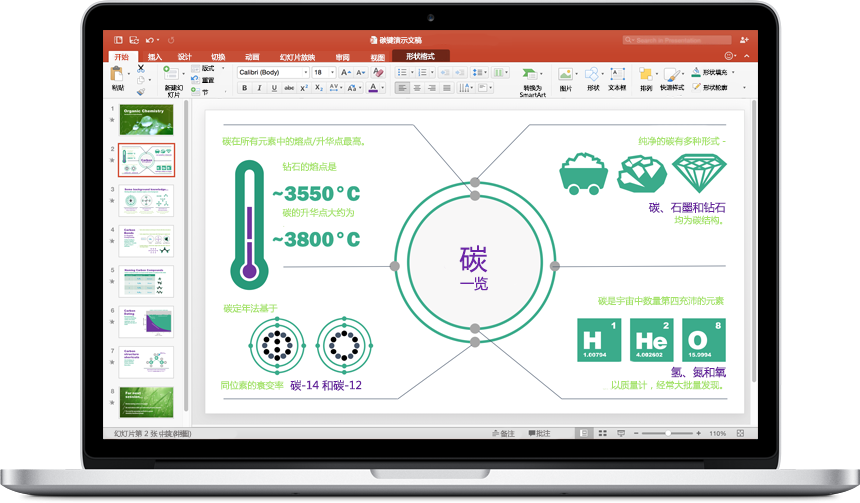Toggle italic formatting
The height and width of the screenshot is (503, 860).
pos(259,88)
